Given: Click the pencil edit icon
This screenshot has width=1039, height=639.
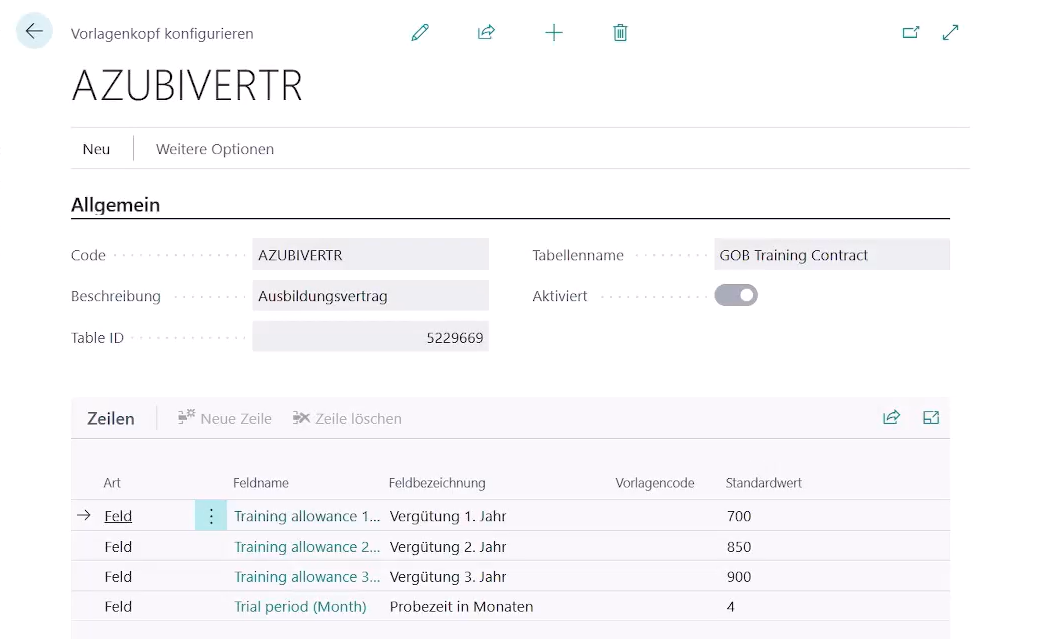Looking at the screenshot, I should pos(420,33).
